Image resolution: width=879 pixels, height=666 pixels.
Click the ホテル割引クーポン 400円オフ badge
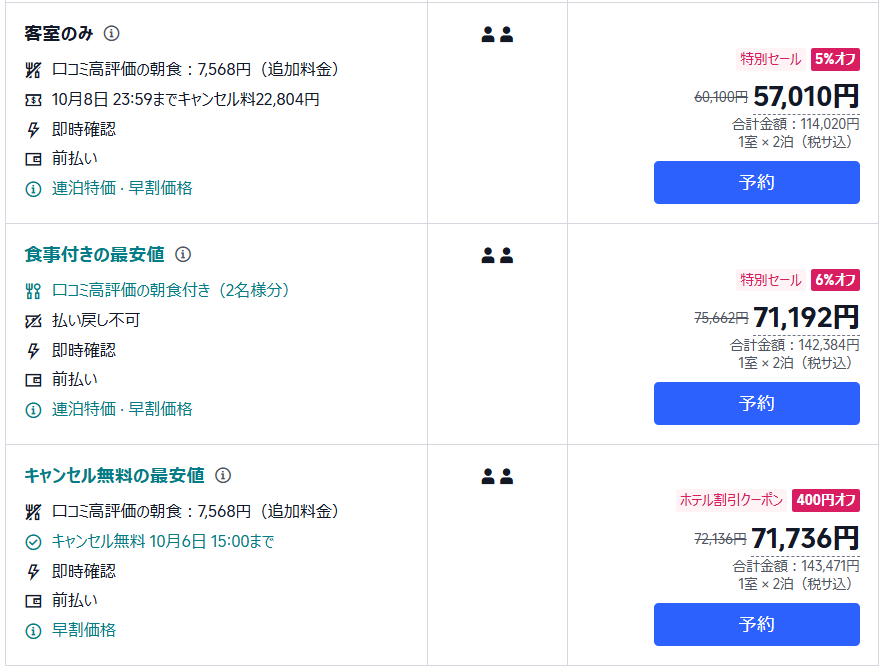[768, 500]
